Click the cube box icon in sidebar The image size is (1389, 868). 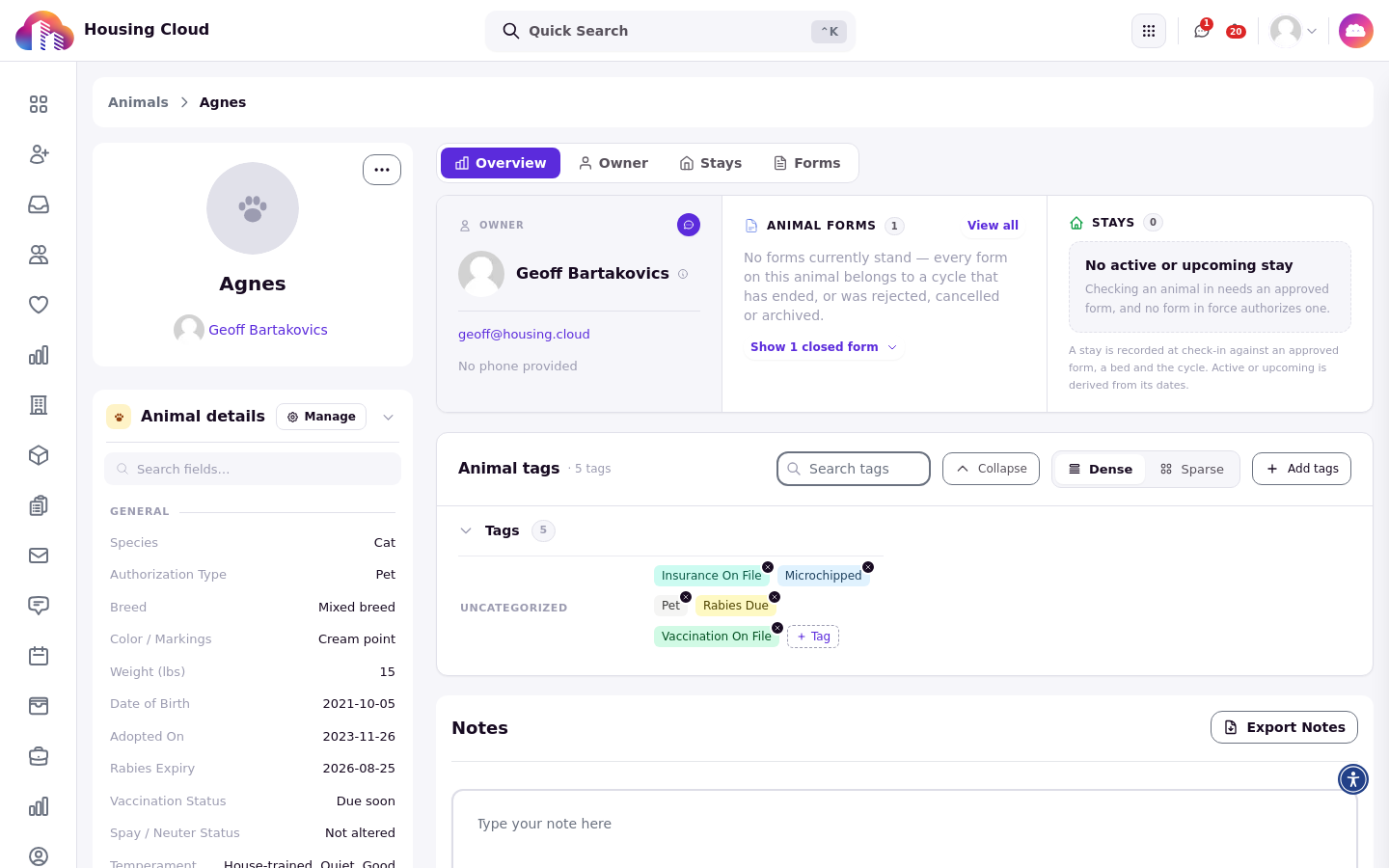point(39,455)
